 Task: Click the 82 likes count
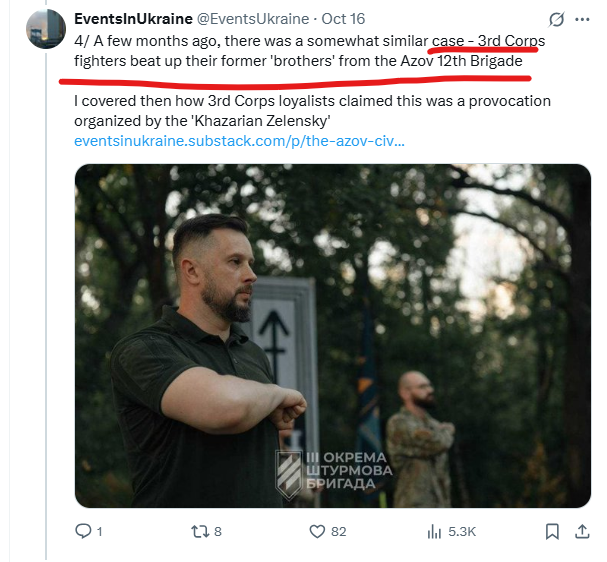(339, 532)
